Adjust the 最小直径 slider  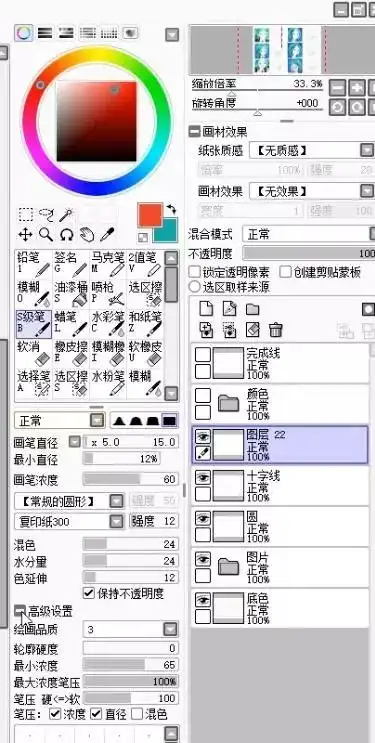click(121, 458)
